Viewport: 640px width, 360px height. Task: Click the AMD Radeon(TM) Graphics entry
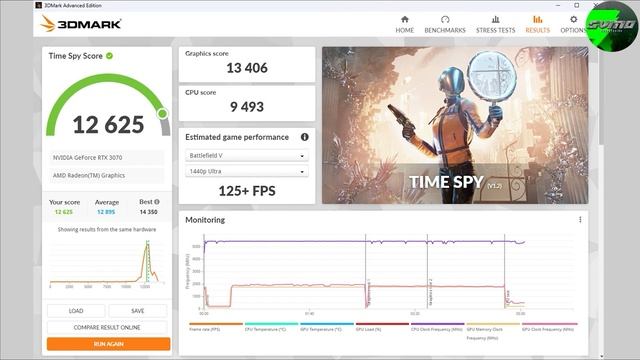click(x=107, y=176)
